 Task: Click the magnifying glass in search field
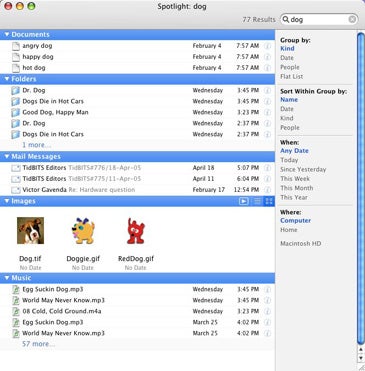tap(286, 20)
